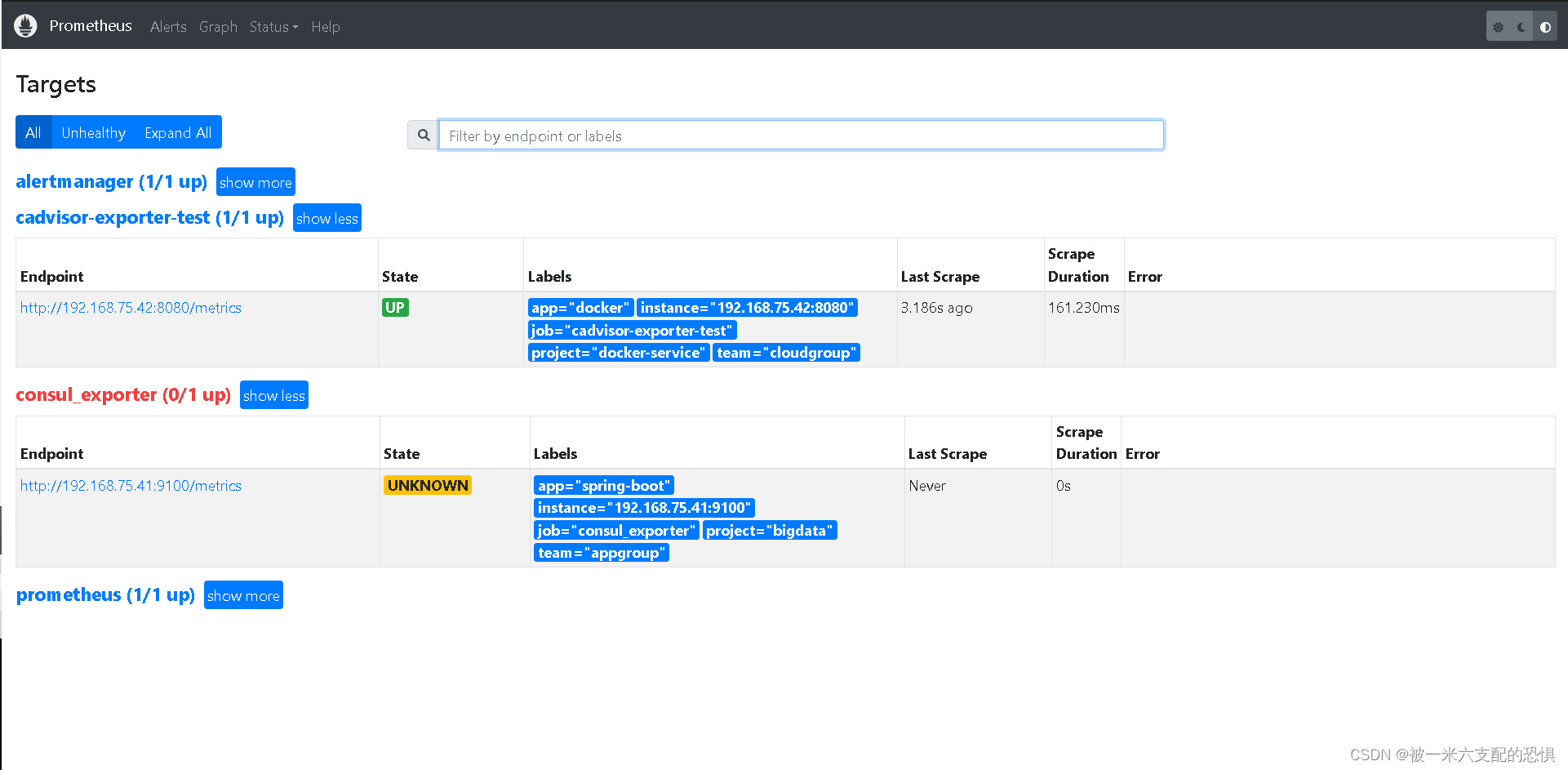
Task: Open cadvisor-exporter-test (1/1 up) heading
Action: click(x=149, y=217)
